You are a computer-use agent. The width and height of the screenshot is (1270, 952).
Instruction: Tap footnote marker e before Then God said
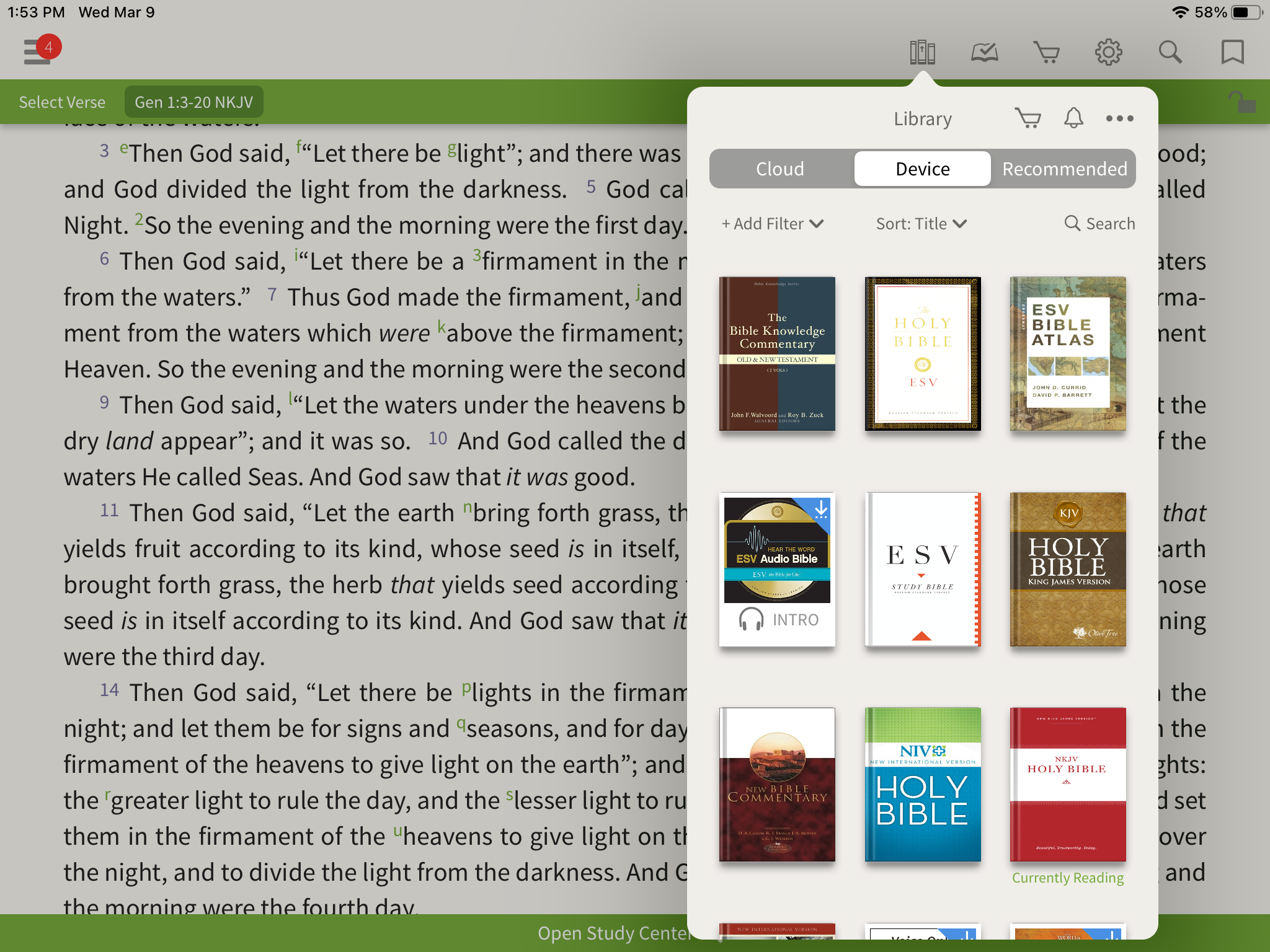click(x=124, y=148)
